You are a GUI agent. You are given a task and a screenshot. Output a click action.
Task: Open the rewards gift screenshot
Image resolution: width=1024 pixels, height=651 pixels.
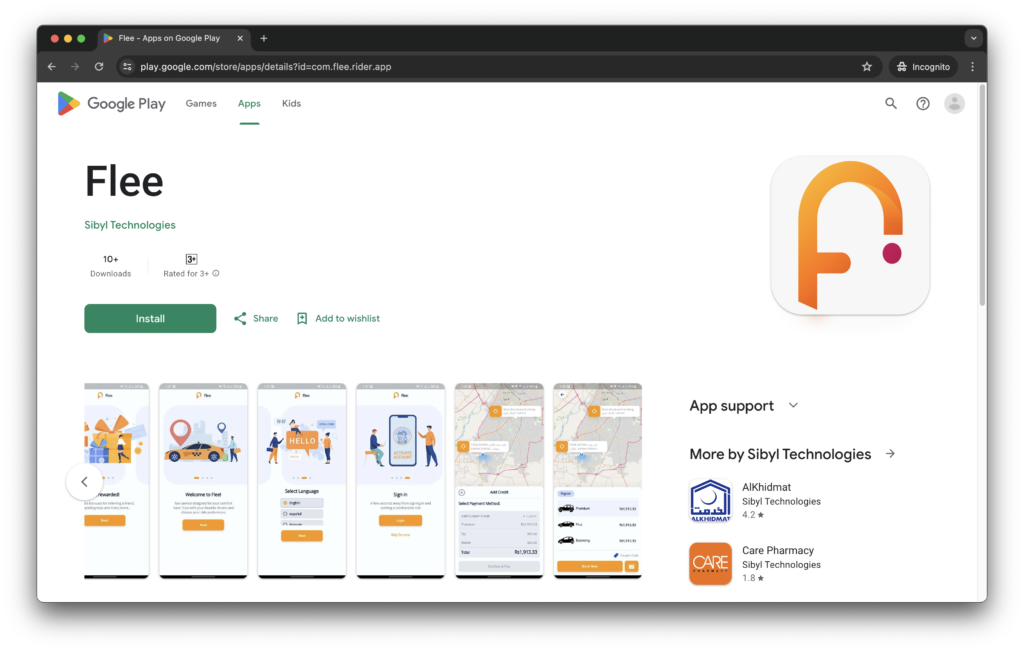(117, 481)
